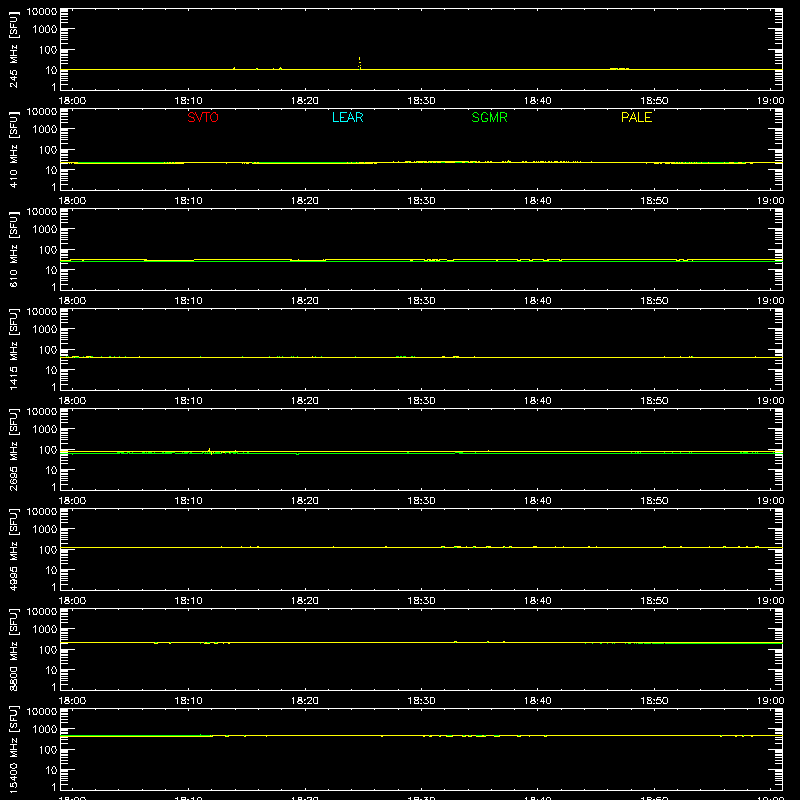Screen dimensions: 800x800
Task: Click the cyan LEAR station label
Action: click(x=347, y=117)
